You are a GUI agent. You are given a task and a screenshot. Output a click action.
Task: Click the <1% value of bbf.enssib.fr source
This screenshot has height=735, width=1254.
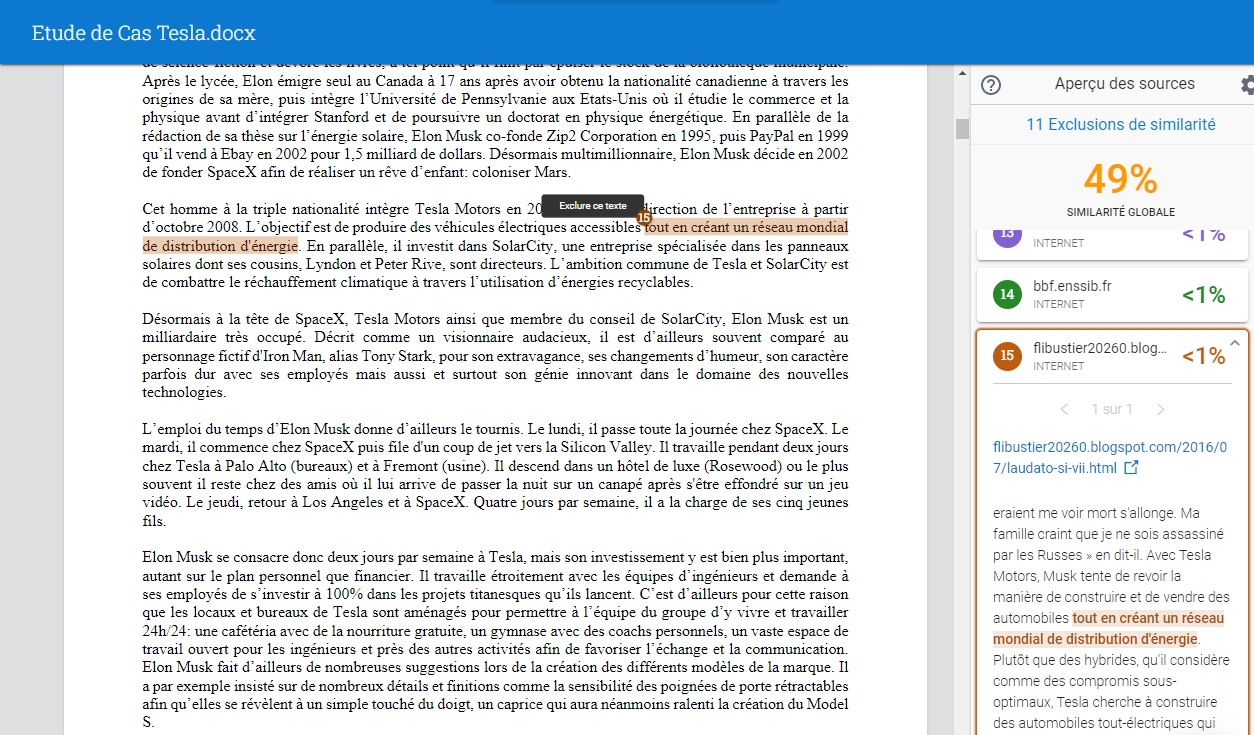[x=1203, y=295]
